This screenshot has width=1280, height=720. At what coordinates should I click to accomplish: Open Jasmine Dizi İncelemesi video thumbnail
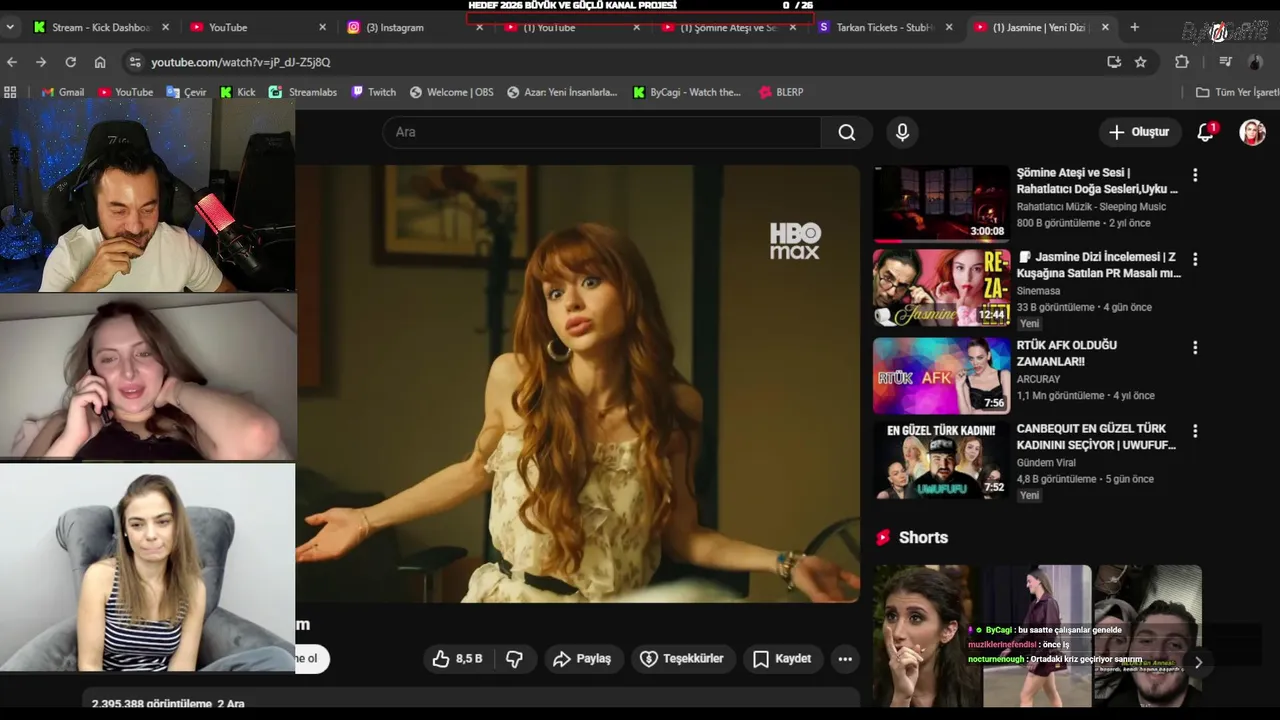pos(941,288)
